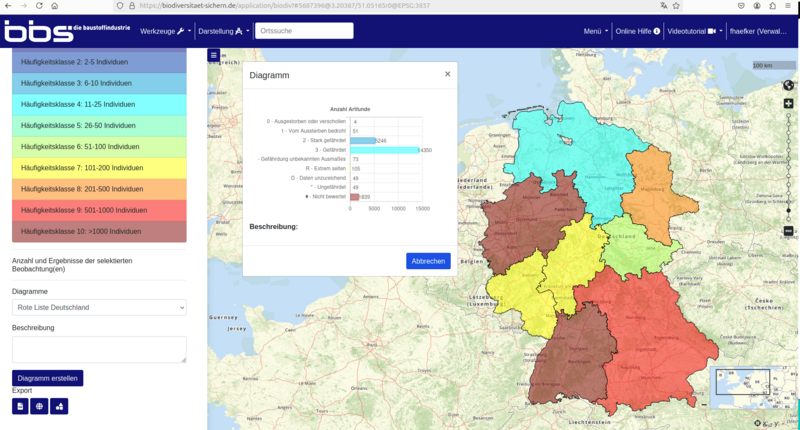This screenshot has width=800, height=430.
Task: Open the Werkzeuge dropdown menu
Action: coord(166,31)
